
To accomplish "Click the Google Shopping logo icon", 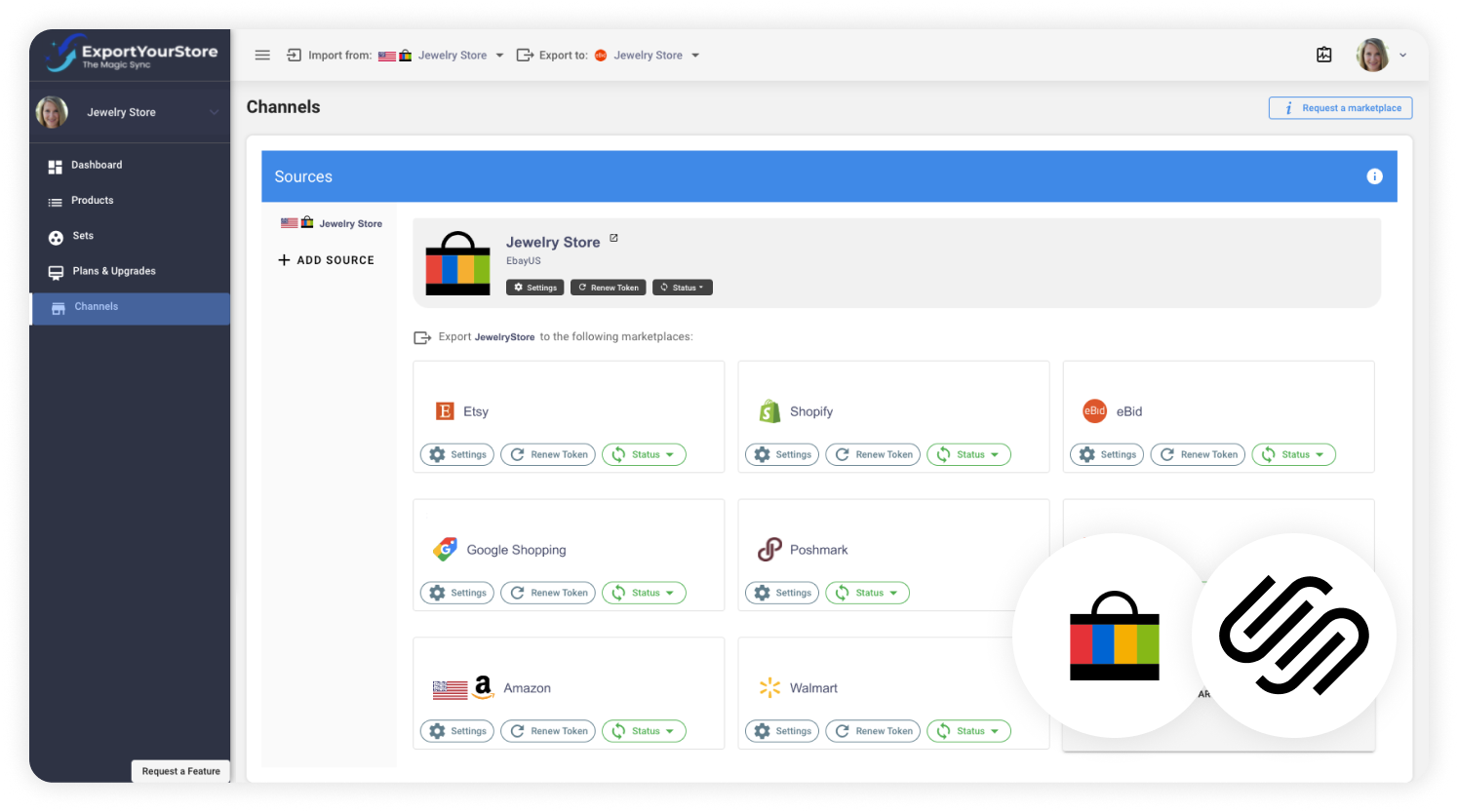I will click(446, 550).
